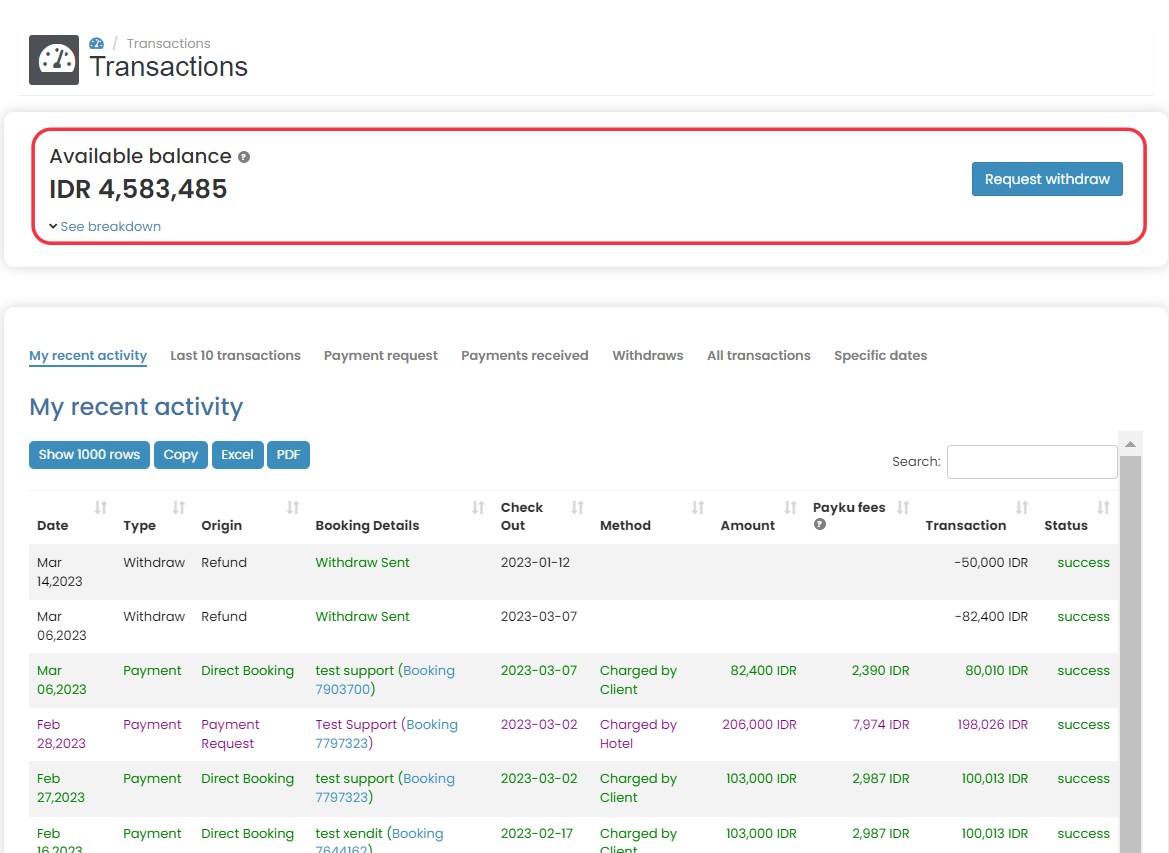Click success status in Mar 14 row
The height and width of the screenshot is (853, 1169).
(x=1083, y=562)
